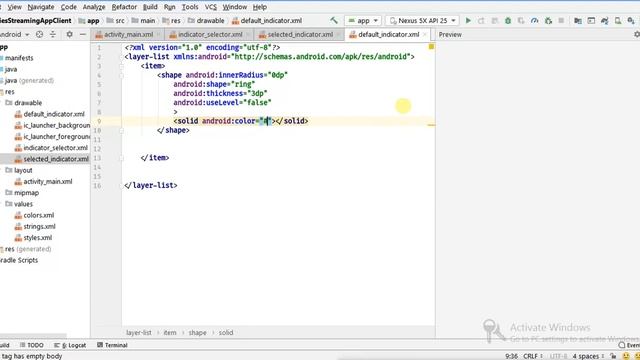The image size is (640, 360).
Task: Select colors.xml in the values folder
Action: (34, 215)
